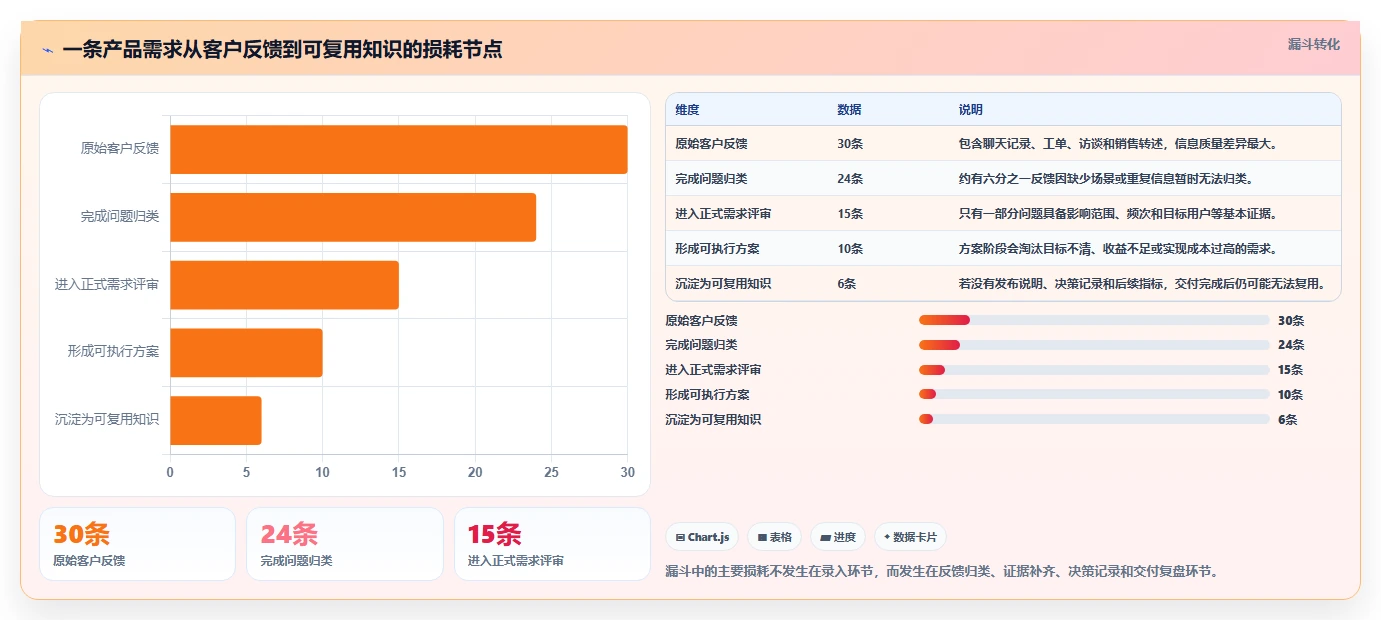Open the 30条 原始客户反馈 data card
1381x620 pixels.
point(137,544)
